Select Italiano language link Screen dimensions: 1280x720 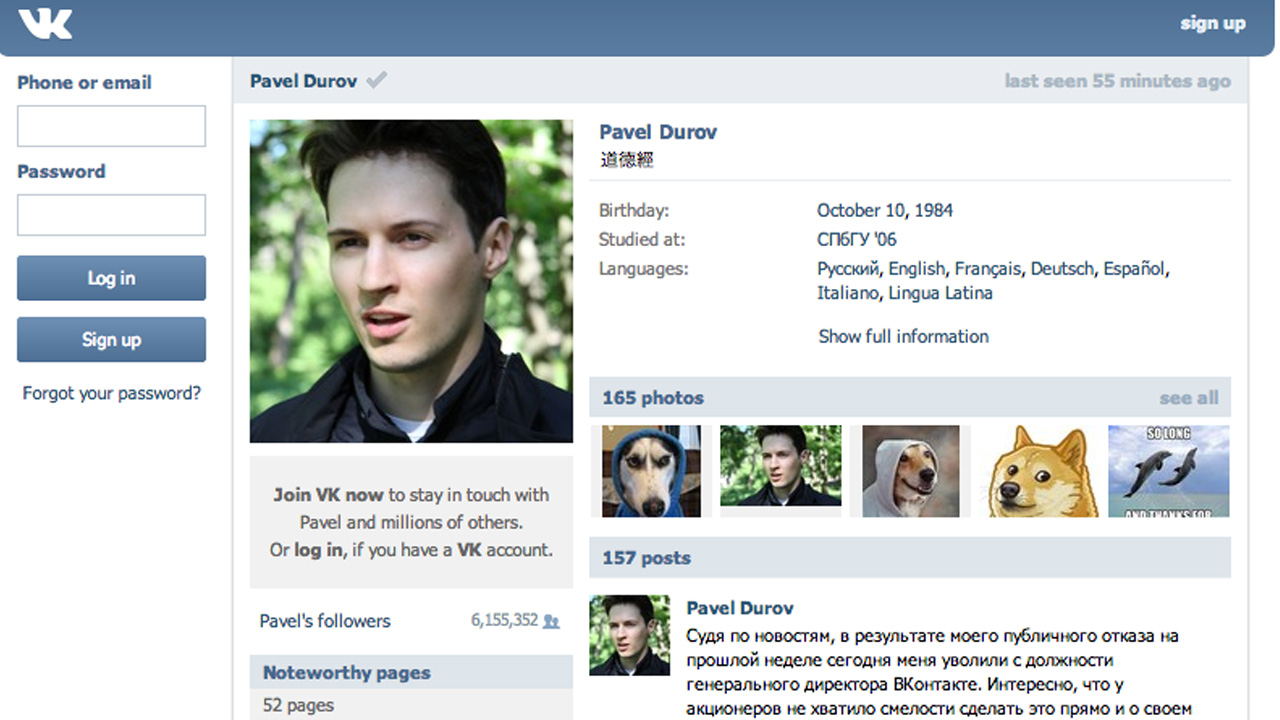coord(847,294)
